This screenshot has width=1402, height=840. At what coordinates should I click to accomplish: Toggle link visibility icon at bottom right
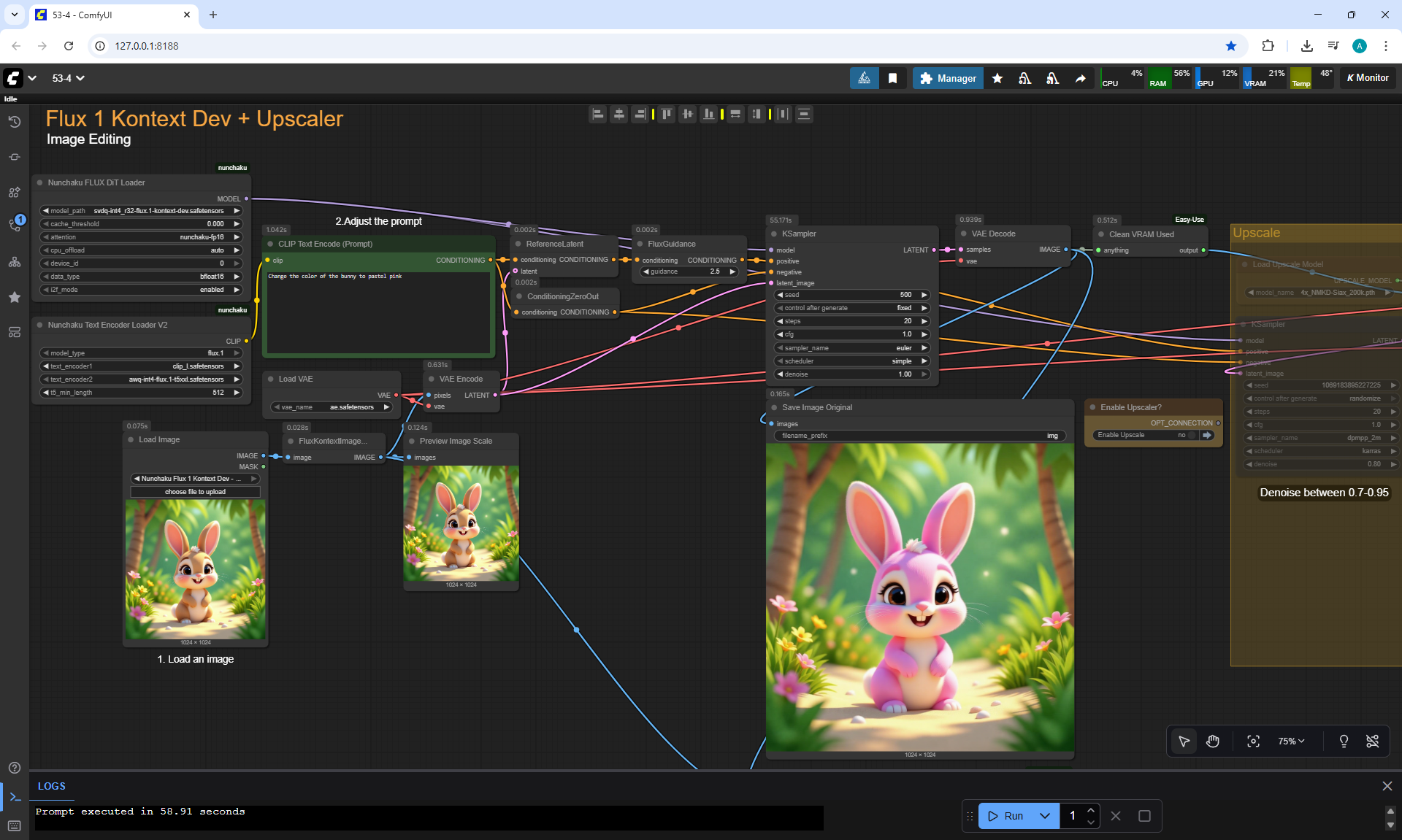1372,741
